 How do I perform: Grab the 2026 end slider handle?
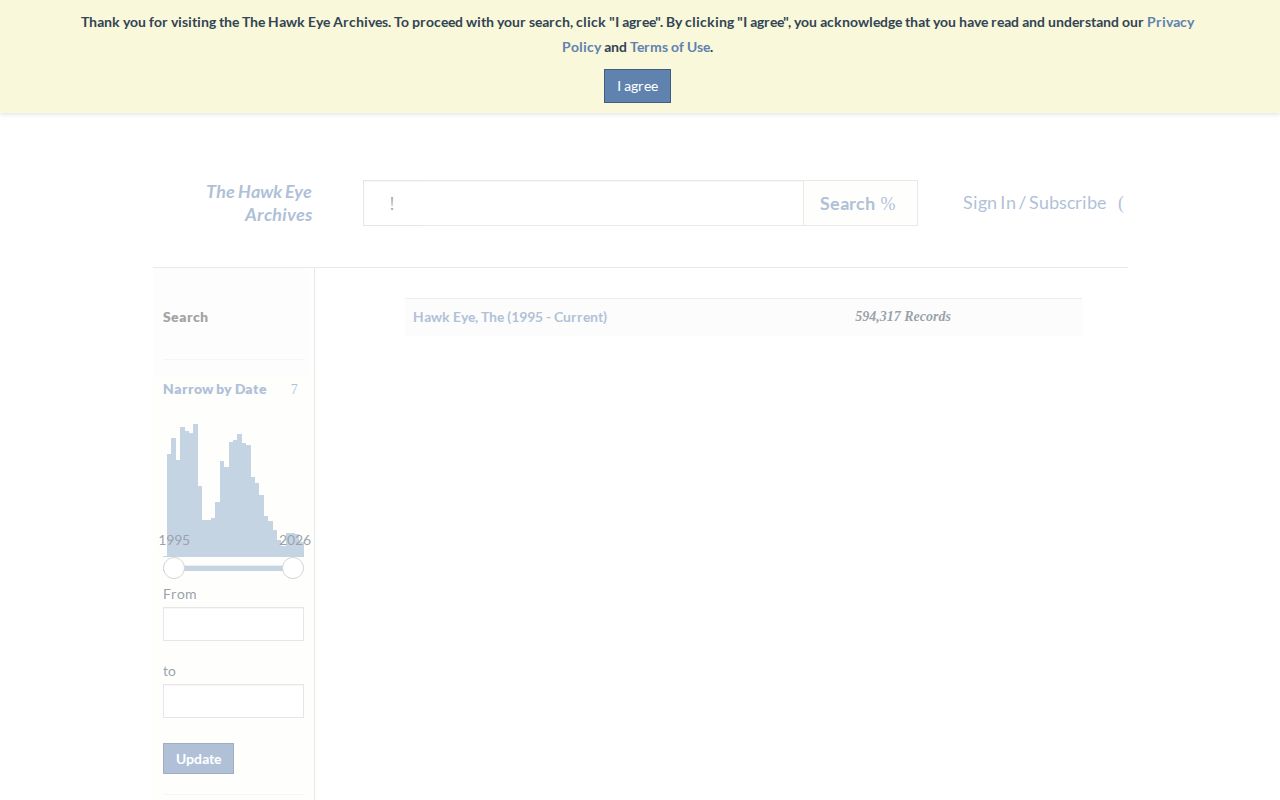[293, 568]
